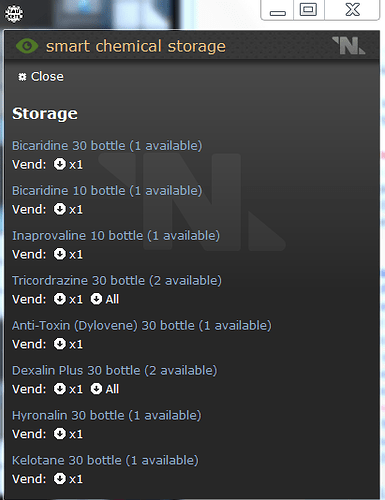Image resolution: width=385 pixels, height=500 pixels.
Task: Vend all Tricordrazine 30 bottles
Action: 105,299
